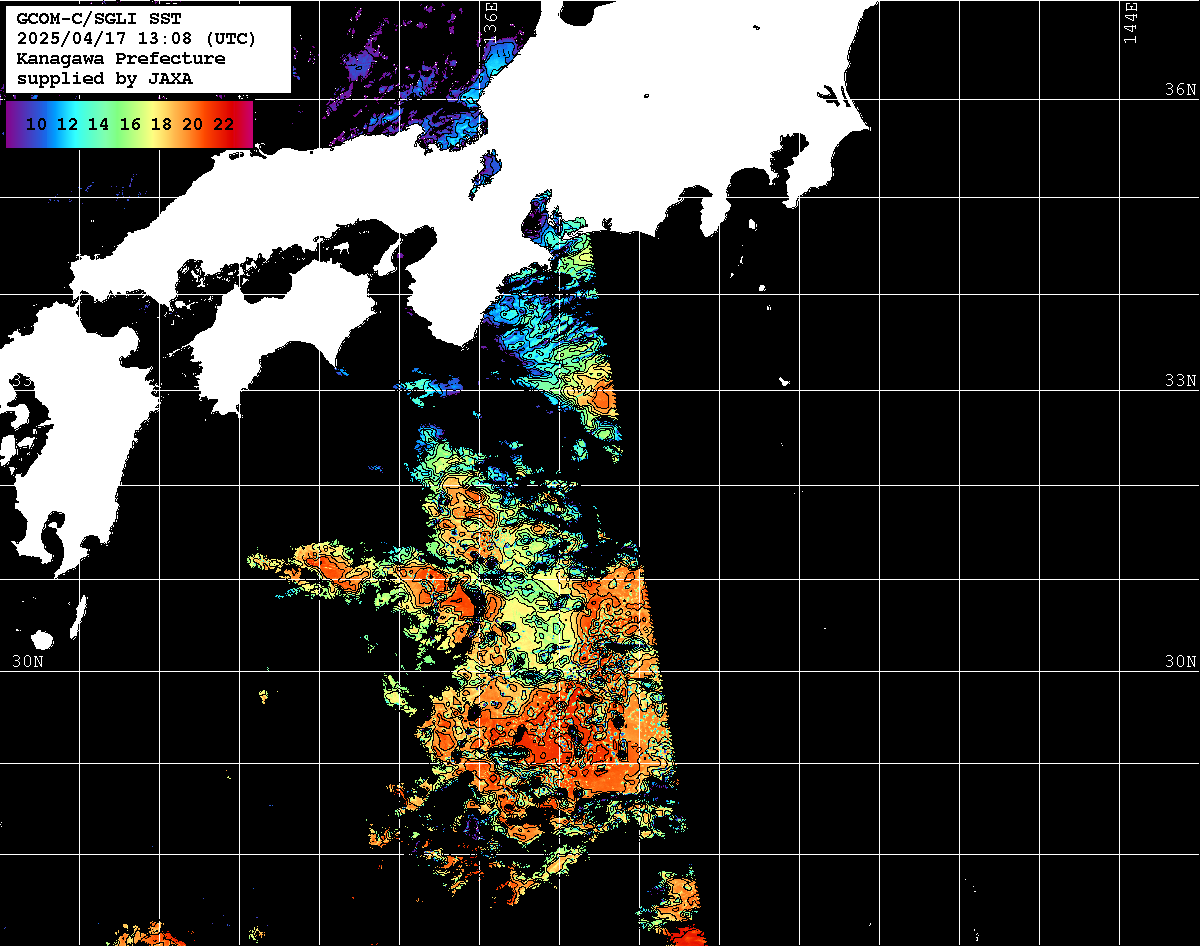Viewport: 1200px width, 946px height.
Task: Click the 14 label on color bar
Action: (x=99, y=124)
